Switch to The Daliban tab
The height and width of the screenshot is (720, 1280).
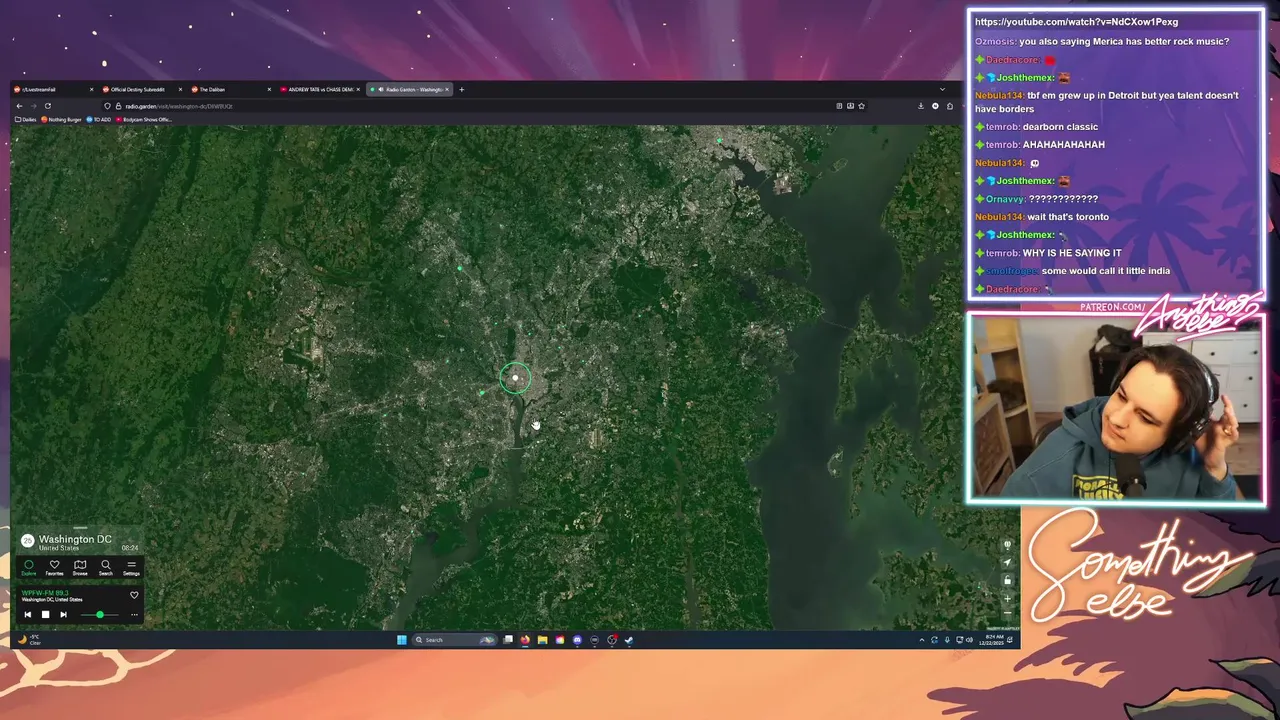230,89
